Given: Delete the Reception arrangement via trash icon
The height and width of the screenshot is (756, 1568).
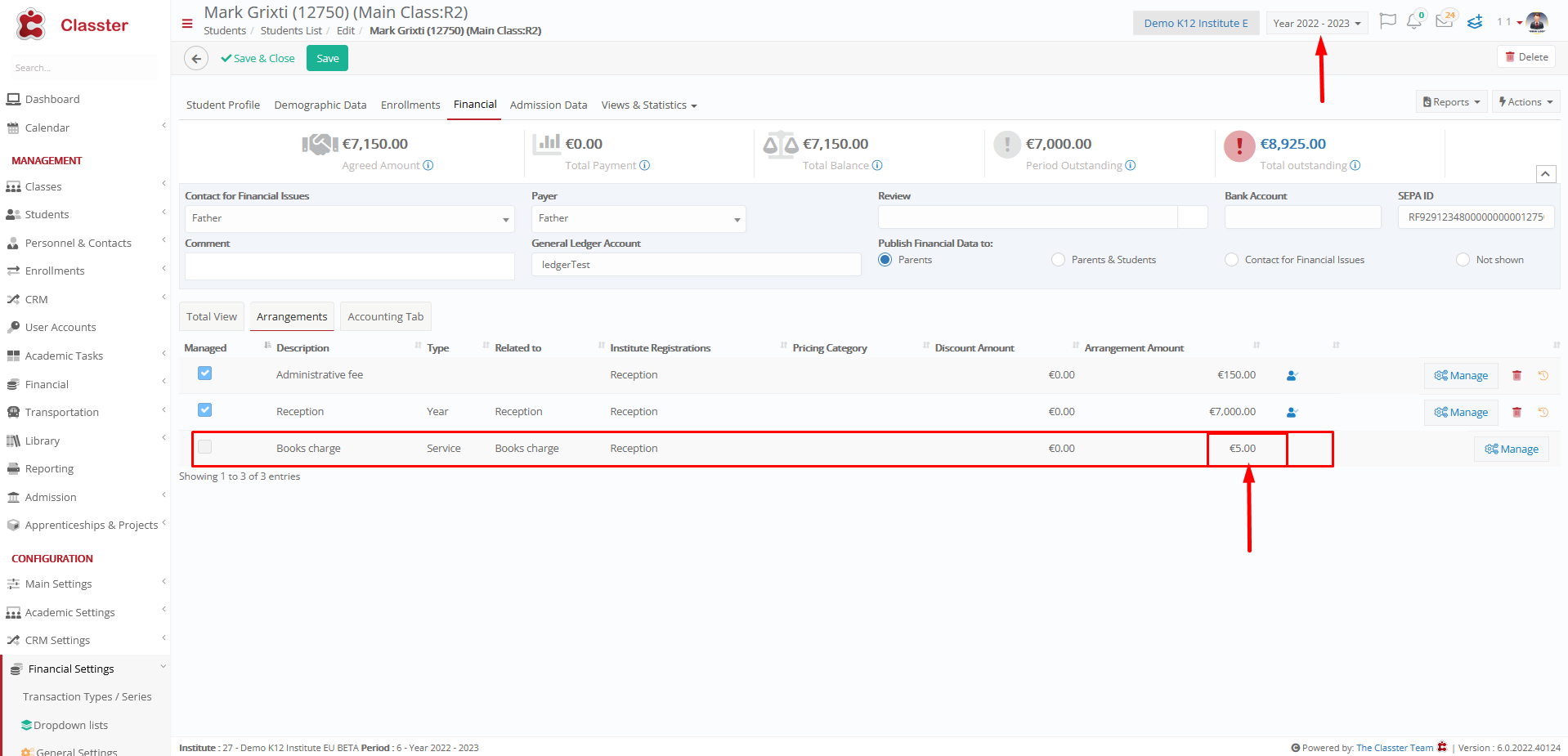Looking at the screenshot, I should (1516, 412).
